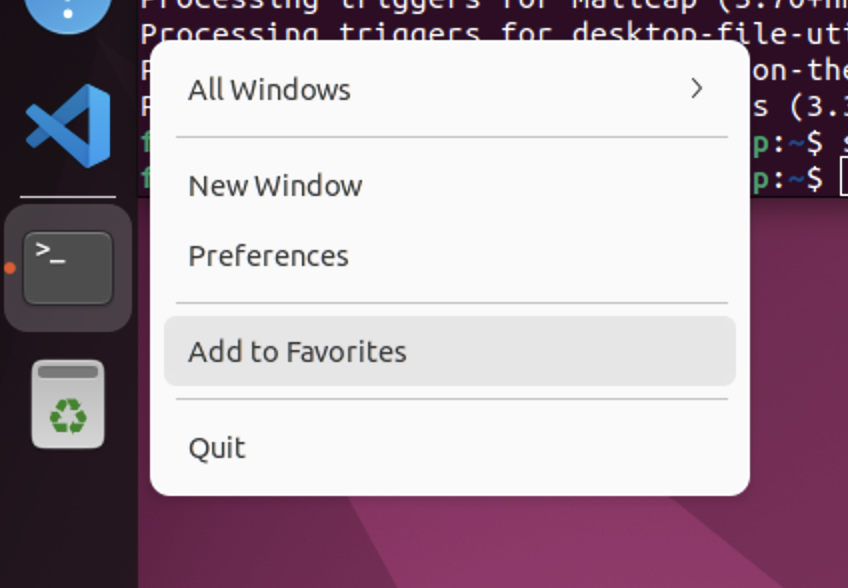Image resolution: width=848 pixels, height=588 pixels.
Task: Pin Terminal with Add to Favorites
Action: point(297,352)
